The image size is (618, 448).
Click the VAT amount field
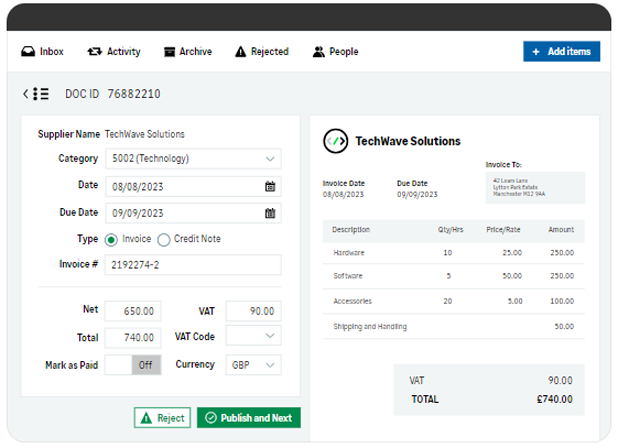tap(253, 311)
